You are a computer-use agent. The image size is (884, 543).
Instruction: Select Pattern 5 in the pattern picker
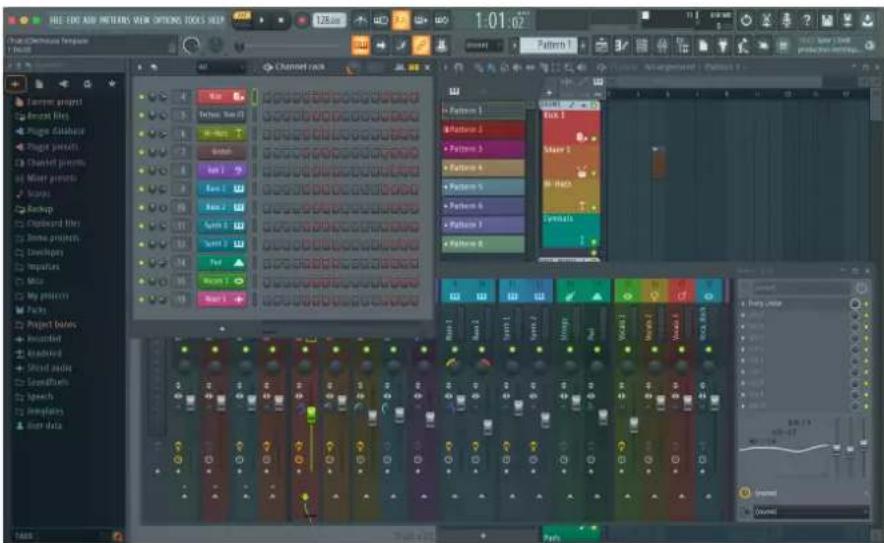pyautogui.click(x=484, y=187)
